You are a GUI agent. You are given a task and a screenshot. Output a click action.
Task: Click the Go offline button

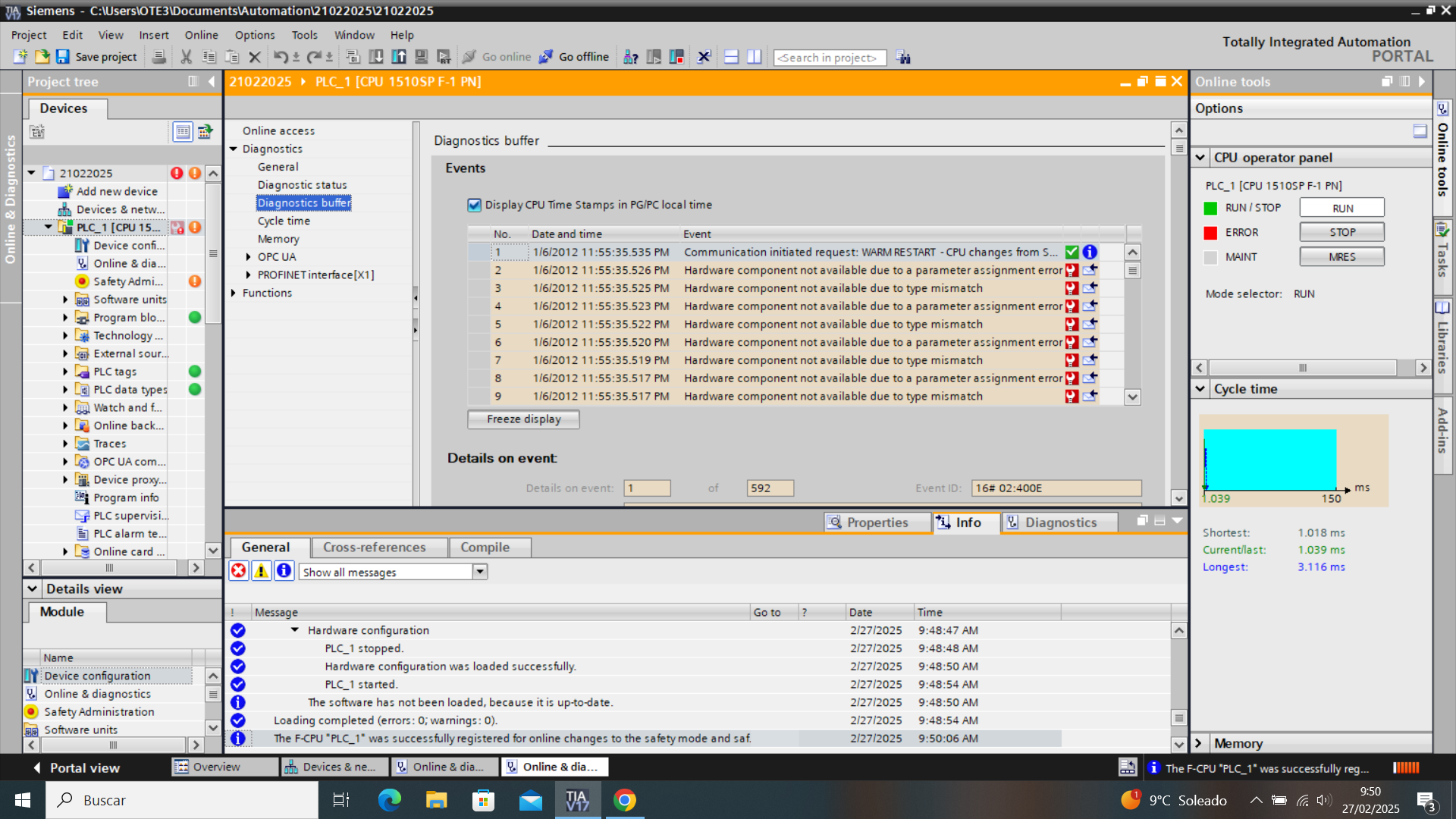574,57
